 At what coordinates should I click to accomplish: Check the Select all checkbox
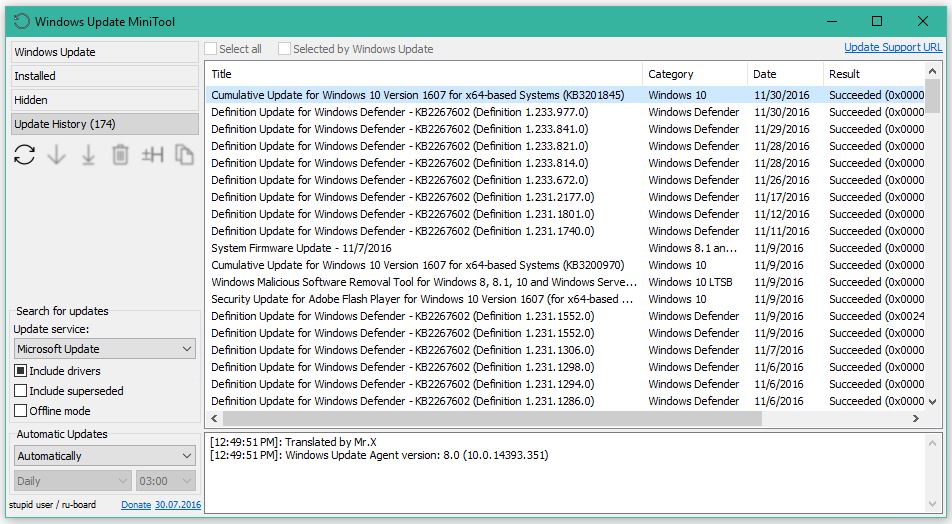pyautogui.click(x=211, y=49)
